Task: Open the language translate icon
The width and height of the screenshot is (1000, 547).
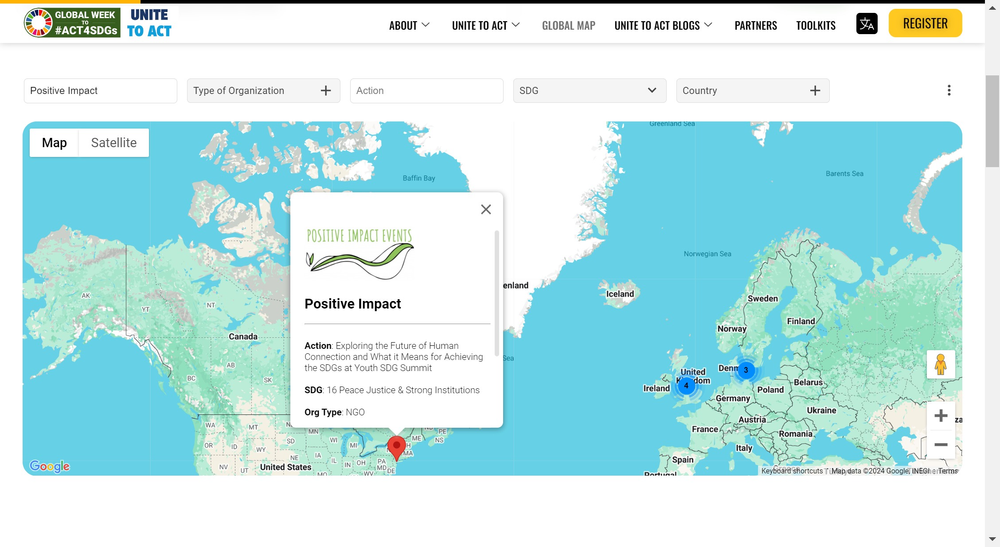Action: 867,24
